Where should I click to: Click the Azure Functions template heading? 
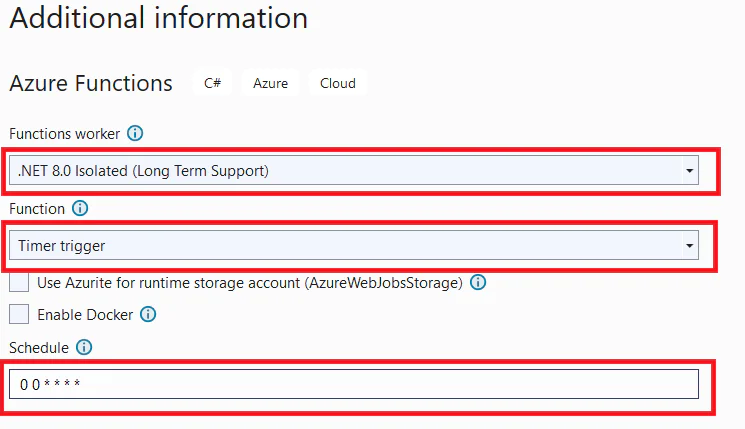91,83
